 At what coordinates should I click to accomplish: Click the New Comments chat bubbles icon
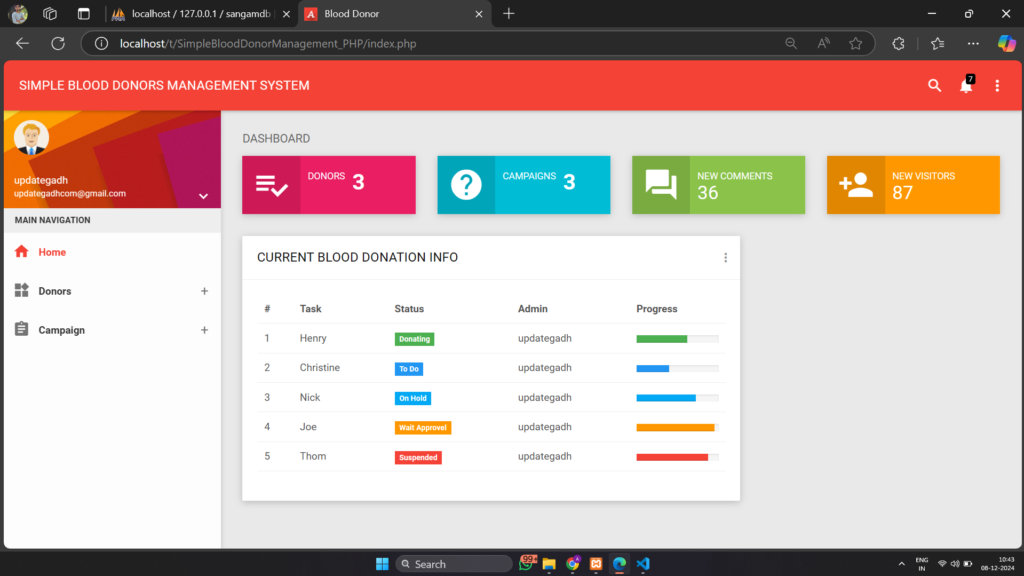pos(661,184)
